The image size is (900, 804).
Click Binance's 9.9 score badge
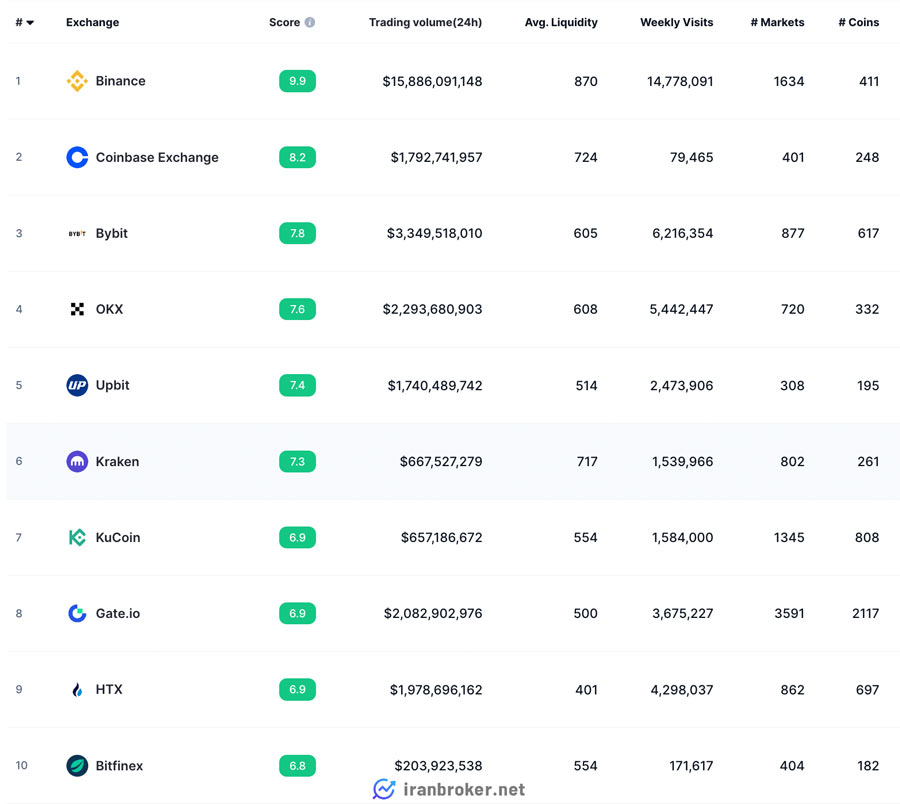point(297,81)
